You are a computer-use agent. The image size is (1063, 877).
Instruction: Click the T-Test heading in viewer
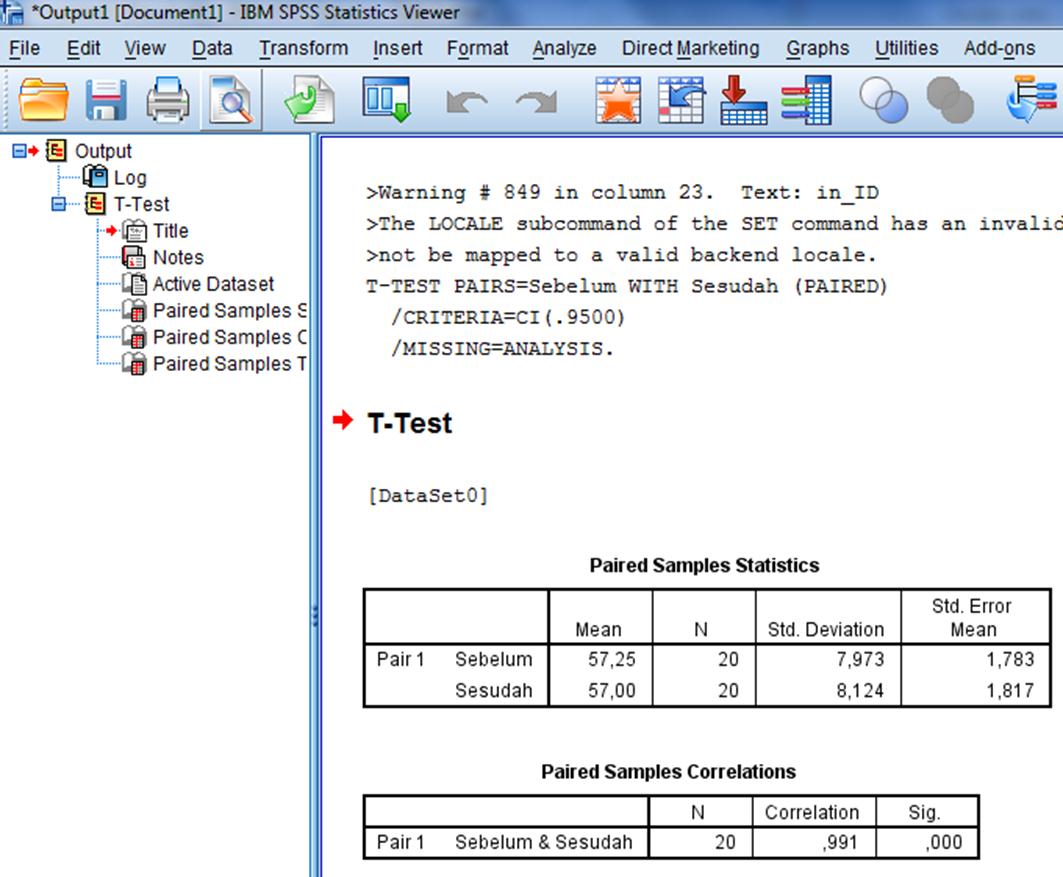point(409,423)
